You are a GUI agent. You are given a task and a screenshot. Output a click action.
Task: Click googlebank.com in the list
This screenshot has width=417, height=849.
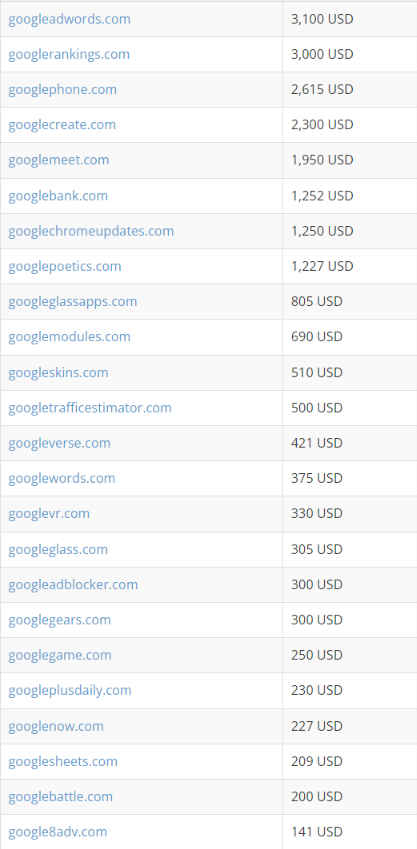click(x=58, y=196)
